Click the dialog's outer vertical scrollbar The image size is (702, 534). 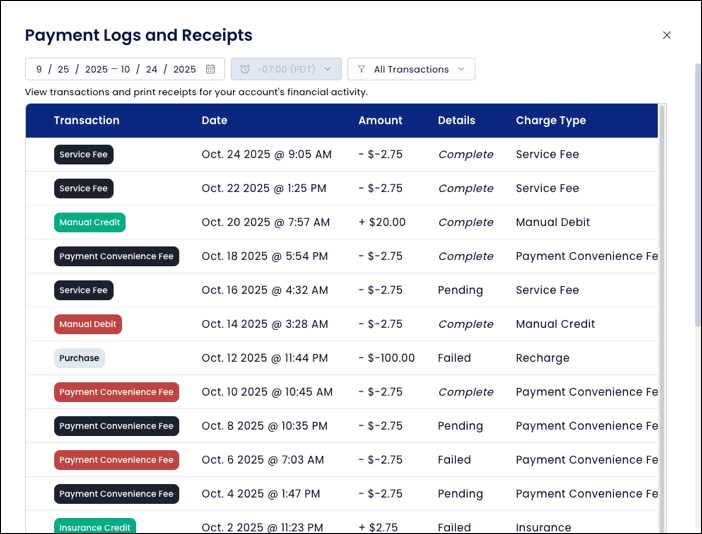coord(698,195)
